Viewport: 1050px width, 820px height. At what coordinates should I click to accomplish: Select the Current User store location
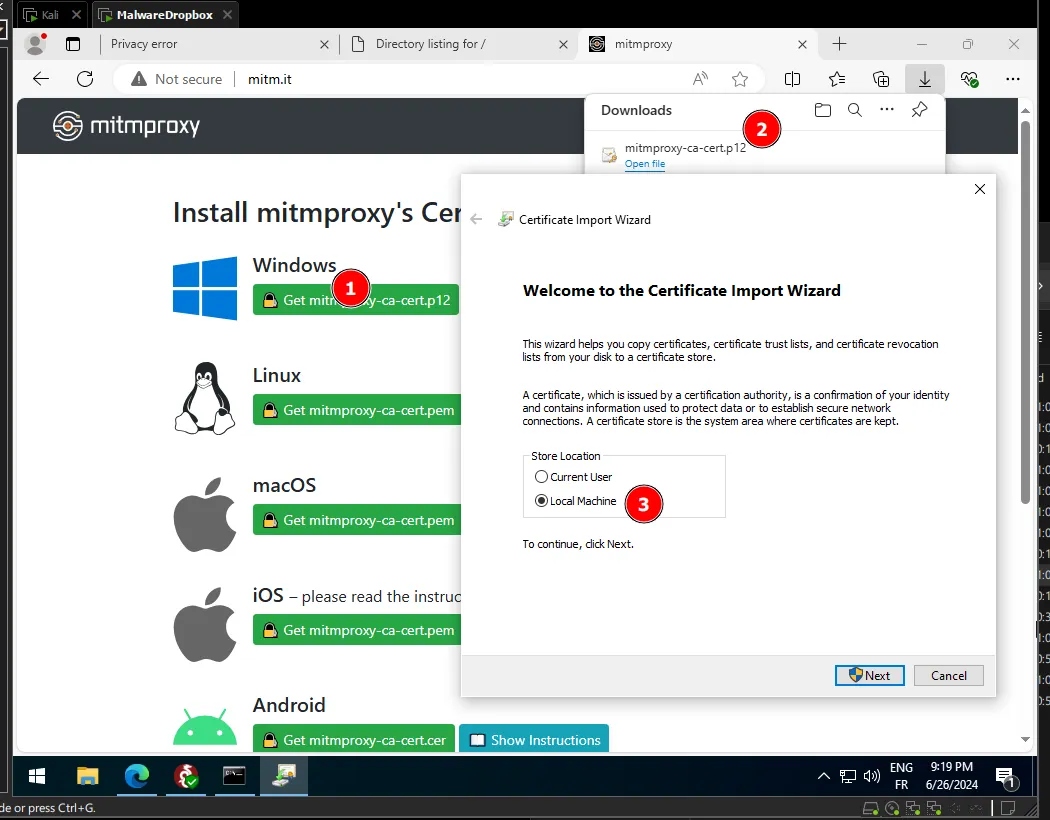tap(542, 477)
